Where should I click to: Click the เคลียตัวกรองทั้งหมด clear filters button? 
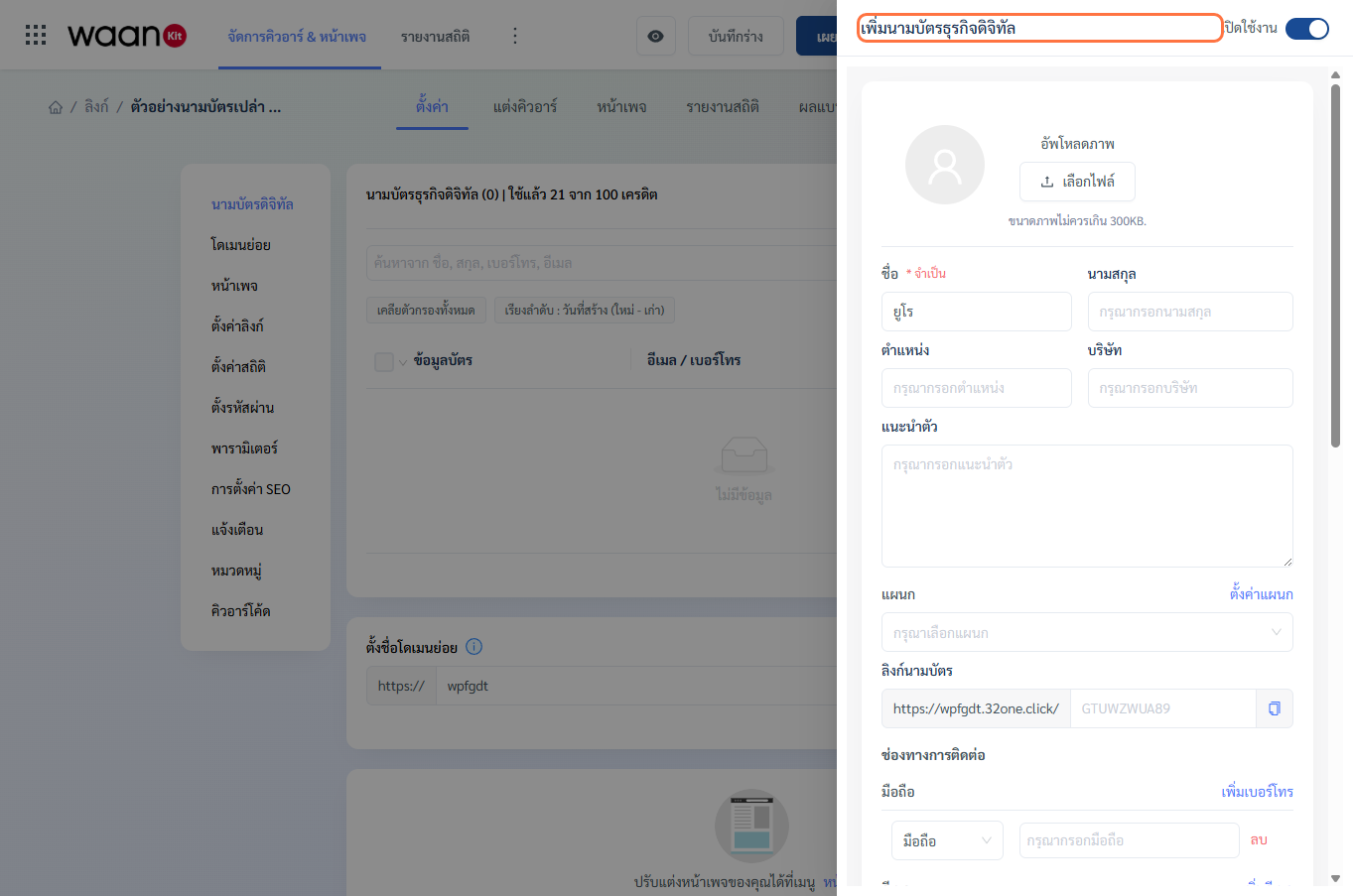(426, 310)
